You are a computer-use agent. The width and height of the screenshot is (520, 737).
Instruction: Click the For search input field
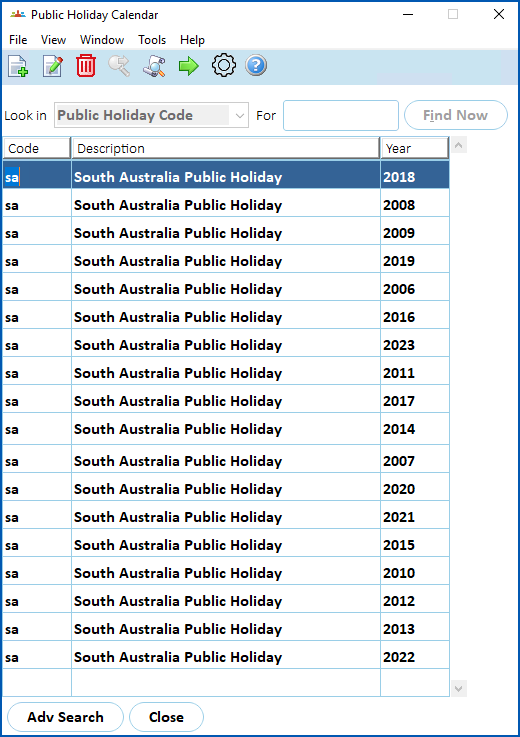click(x=341, y=115)
